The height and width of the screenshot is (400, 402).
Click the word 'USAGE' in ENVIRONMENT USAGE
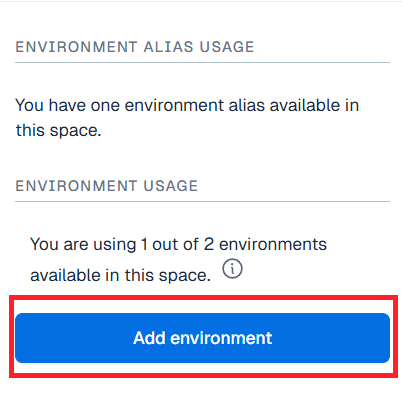tap(171, 186)
